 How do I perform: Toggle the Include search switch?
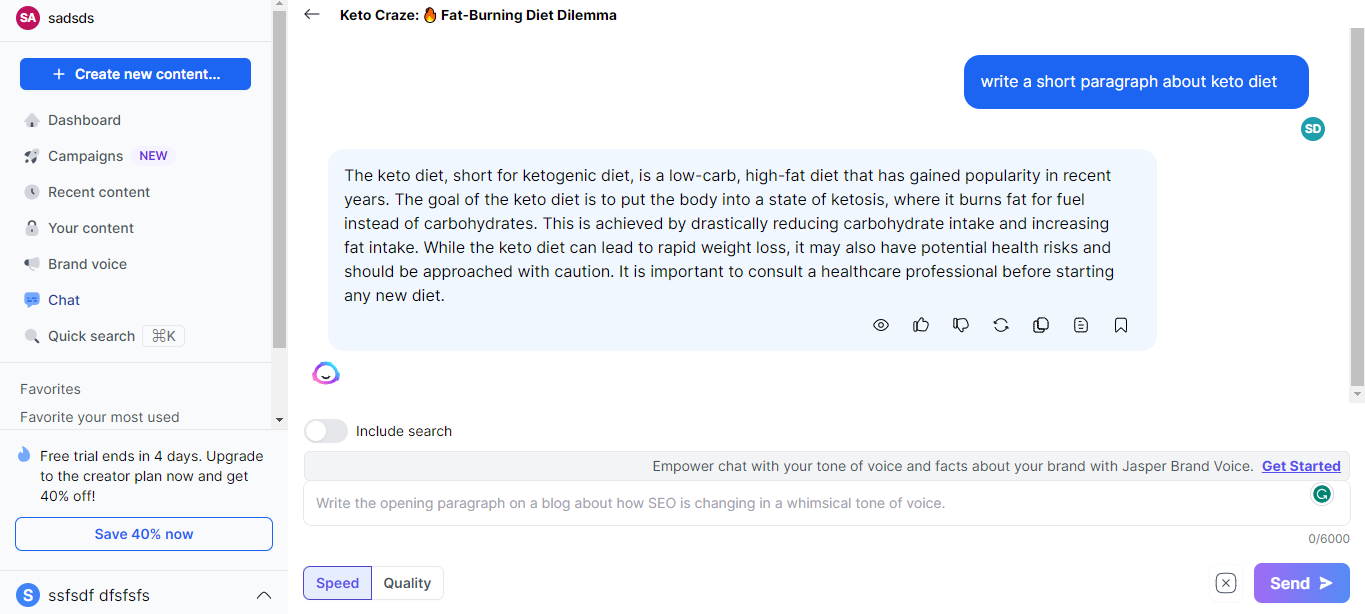(x=326, y=431)
